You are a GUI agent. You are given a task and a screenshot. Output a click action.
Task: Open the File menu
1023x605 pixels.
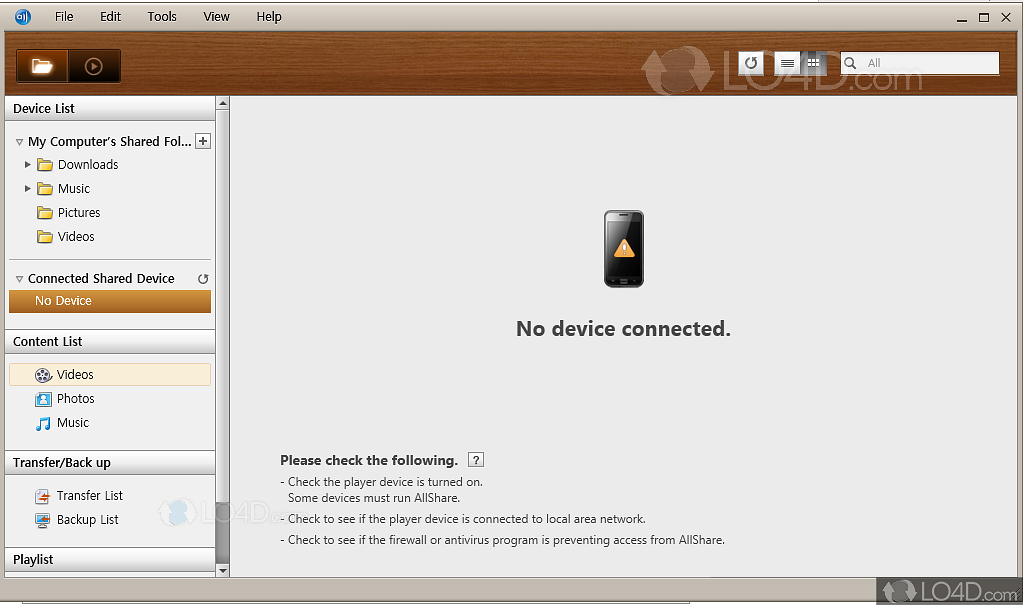coord(64,16)
